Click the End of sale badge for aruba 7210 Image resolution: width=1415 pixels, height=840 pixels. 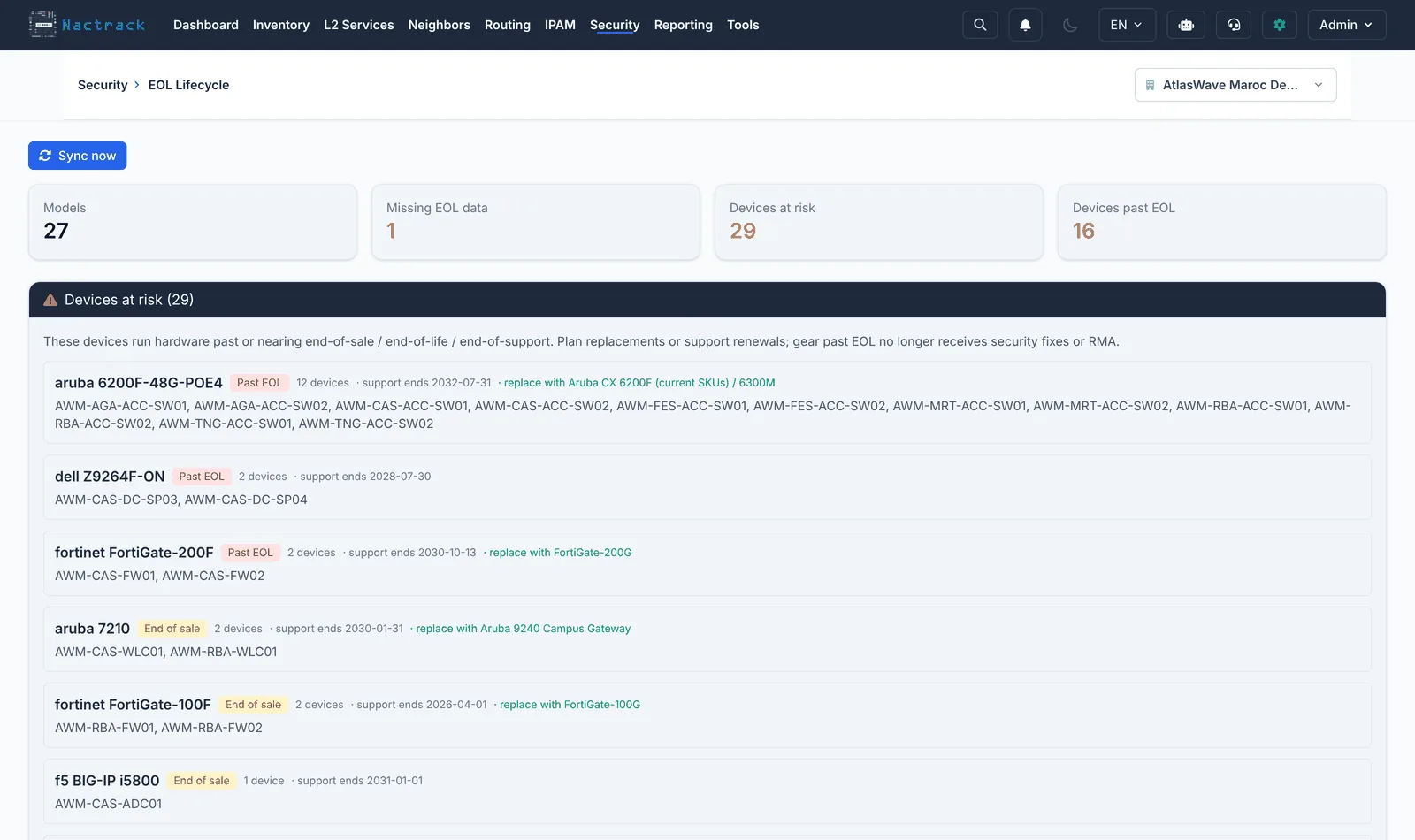pos(172,629)
